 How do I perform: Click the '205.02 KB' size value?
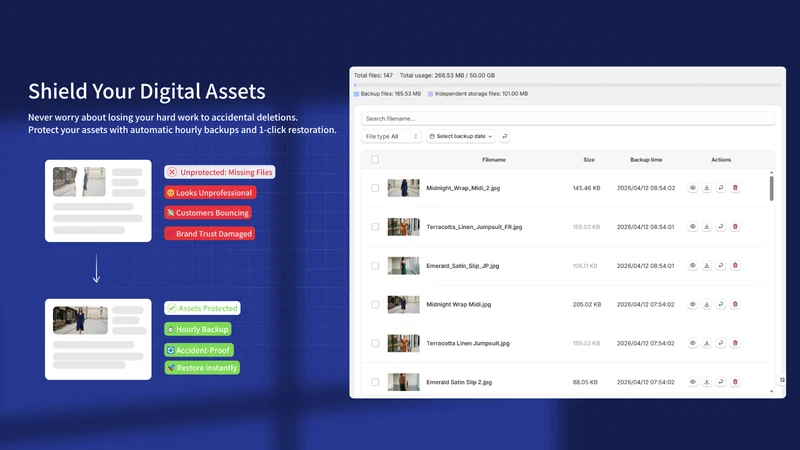click(x=587, y=304)
